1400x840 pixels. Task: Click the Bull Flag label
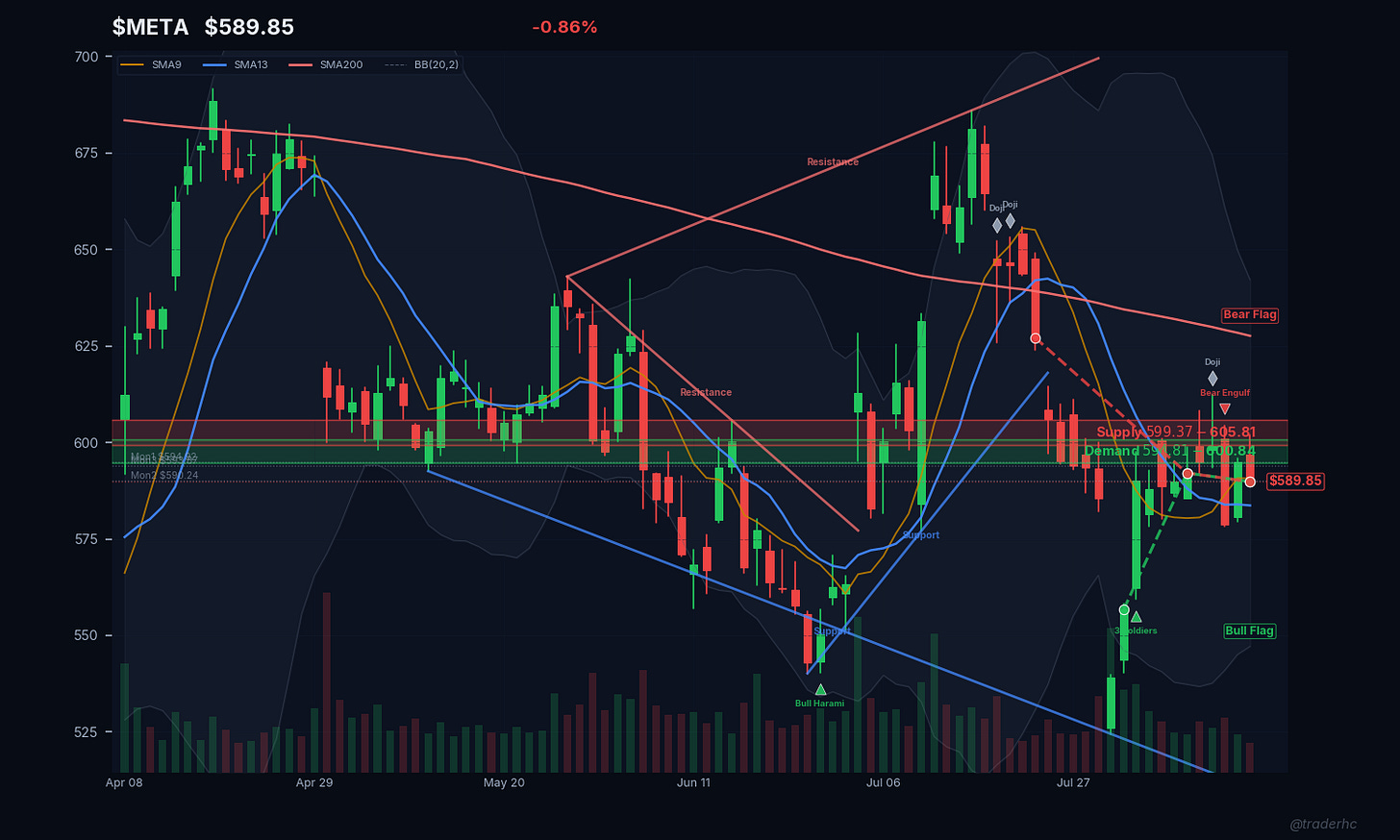tap(1249, 631)
